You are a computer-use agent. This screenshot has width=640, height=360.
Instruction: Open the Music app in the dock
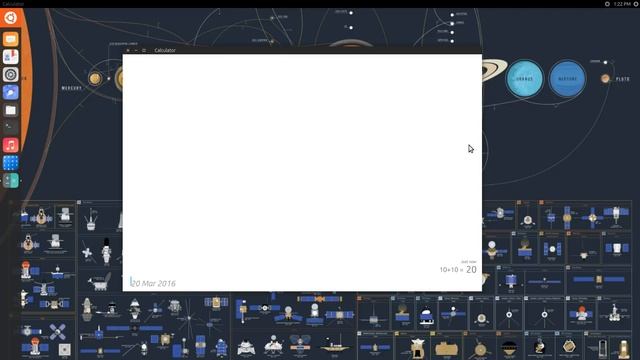click(11, 145)
